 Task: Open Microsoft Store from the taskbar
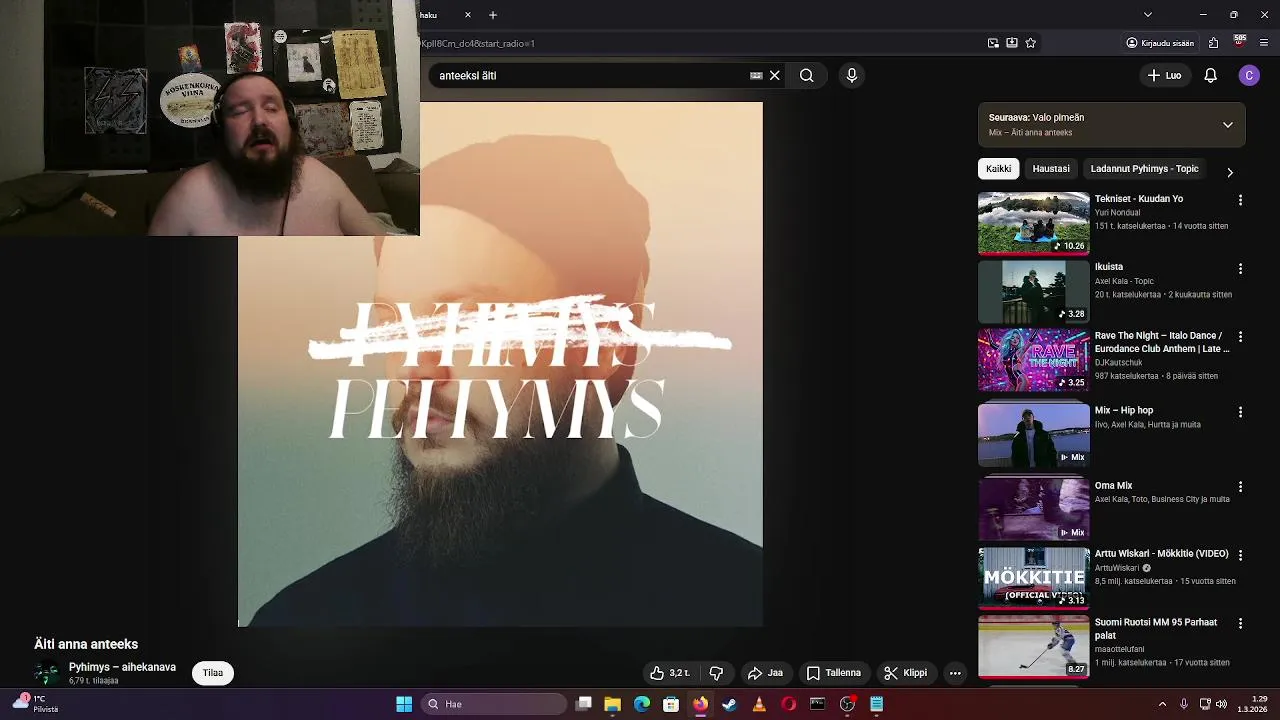coord(671,704)
